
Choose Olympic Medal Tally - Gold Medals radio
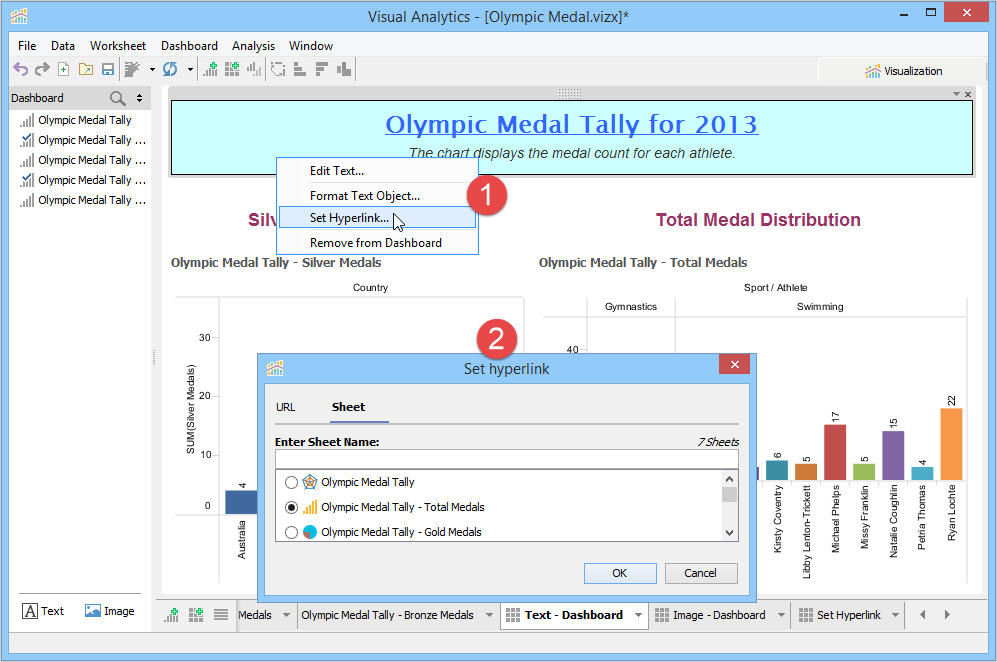coord(291,532)
